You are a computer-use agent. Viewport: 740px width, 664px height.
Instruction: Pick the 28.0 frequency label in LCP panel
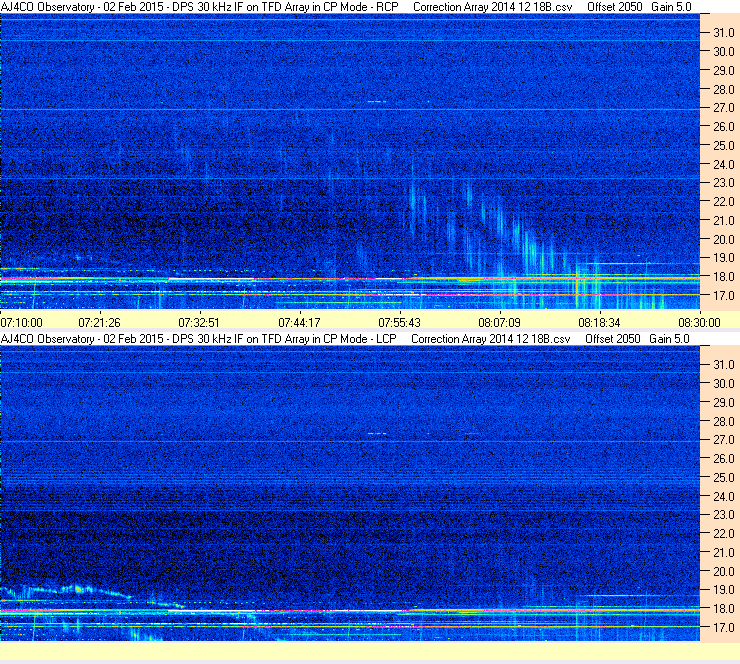723,421
